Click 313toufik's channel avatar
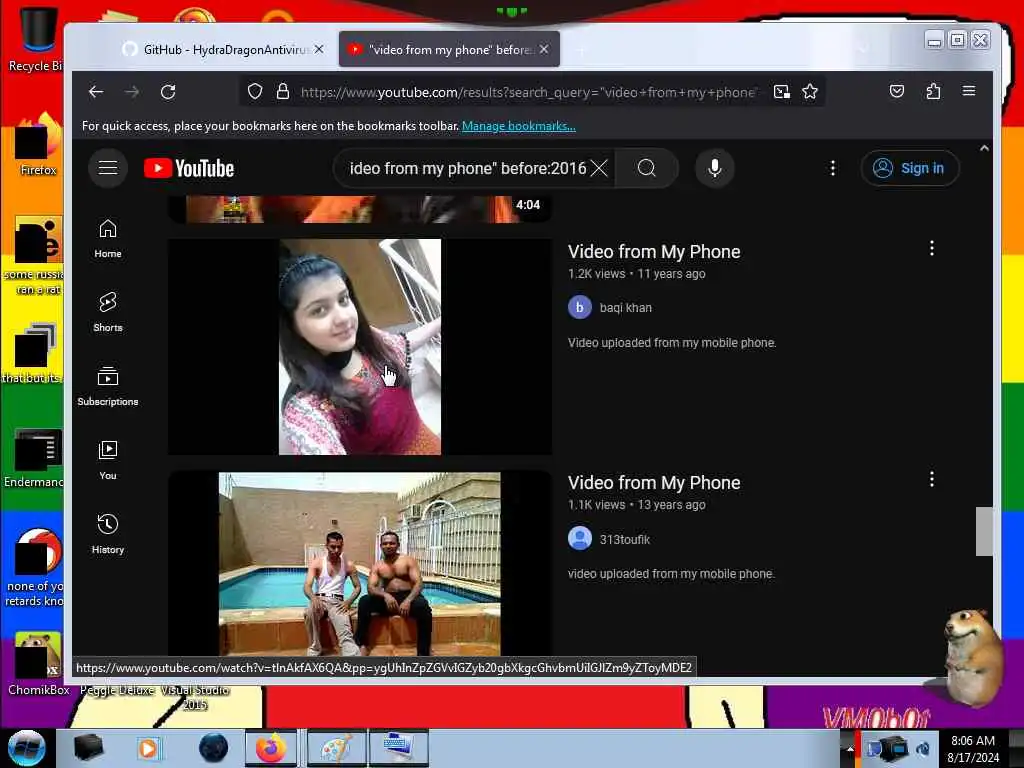Viewport: 1024px width, 768px height. [x=579, y=539]
